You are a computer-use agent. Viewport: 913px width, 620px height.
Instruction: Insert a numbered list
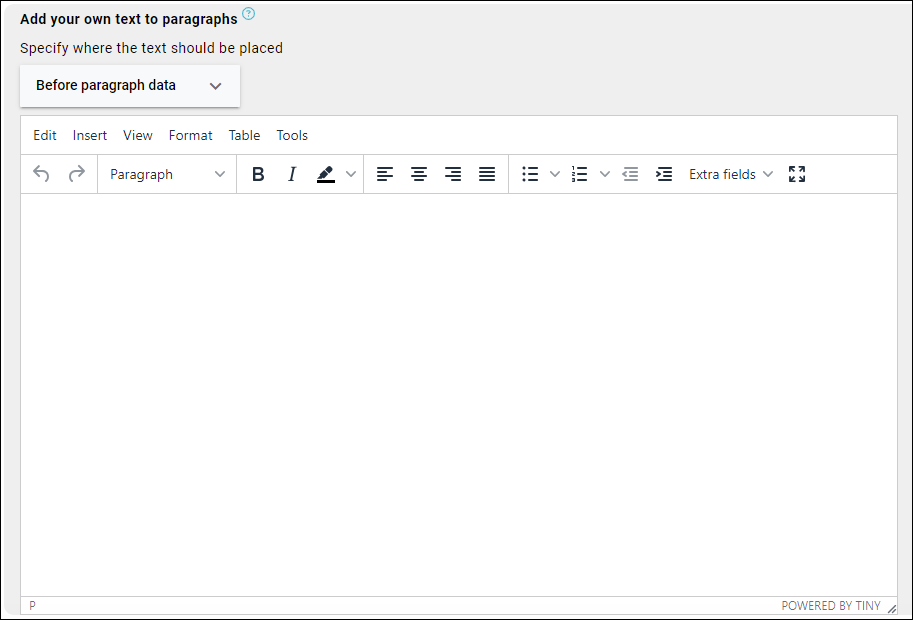click(x=579, y=173)
